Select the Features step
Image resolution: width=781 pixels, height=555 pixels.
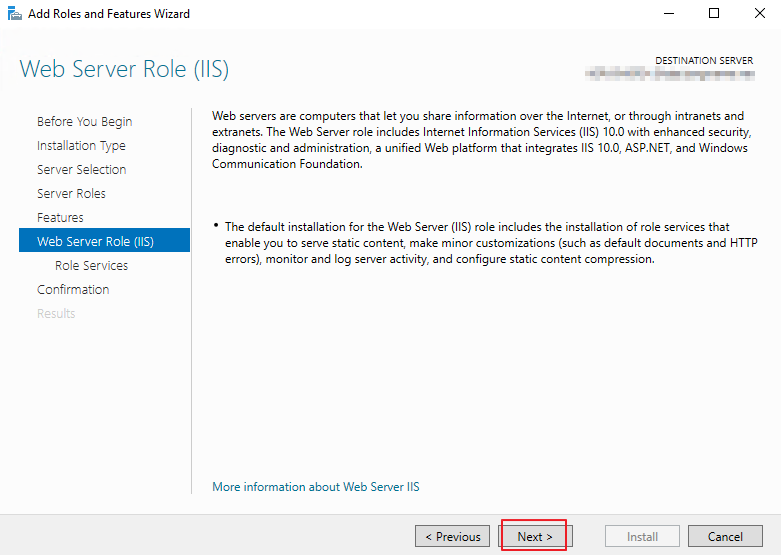[x=60, y=217]
